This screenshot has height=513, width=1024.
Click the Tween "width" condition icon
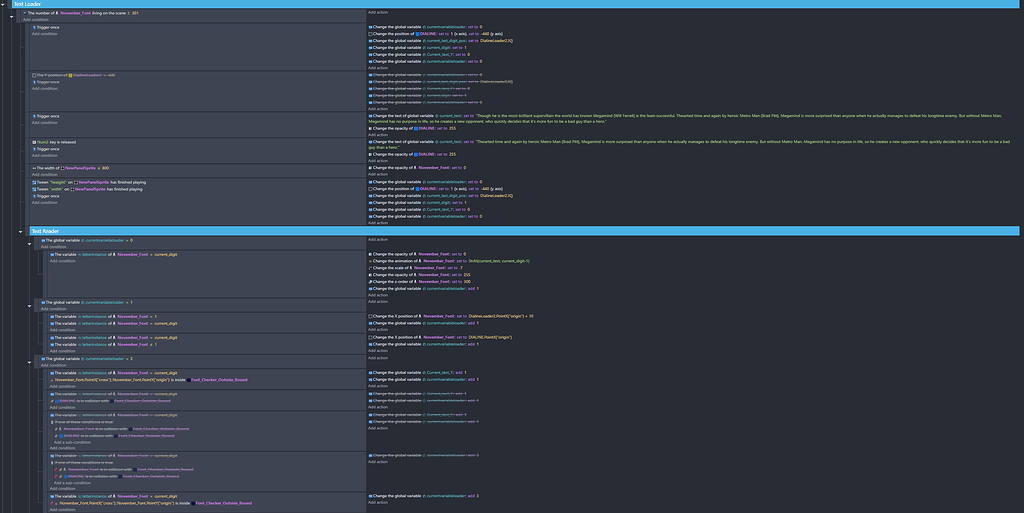35,188
